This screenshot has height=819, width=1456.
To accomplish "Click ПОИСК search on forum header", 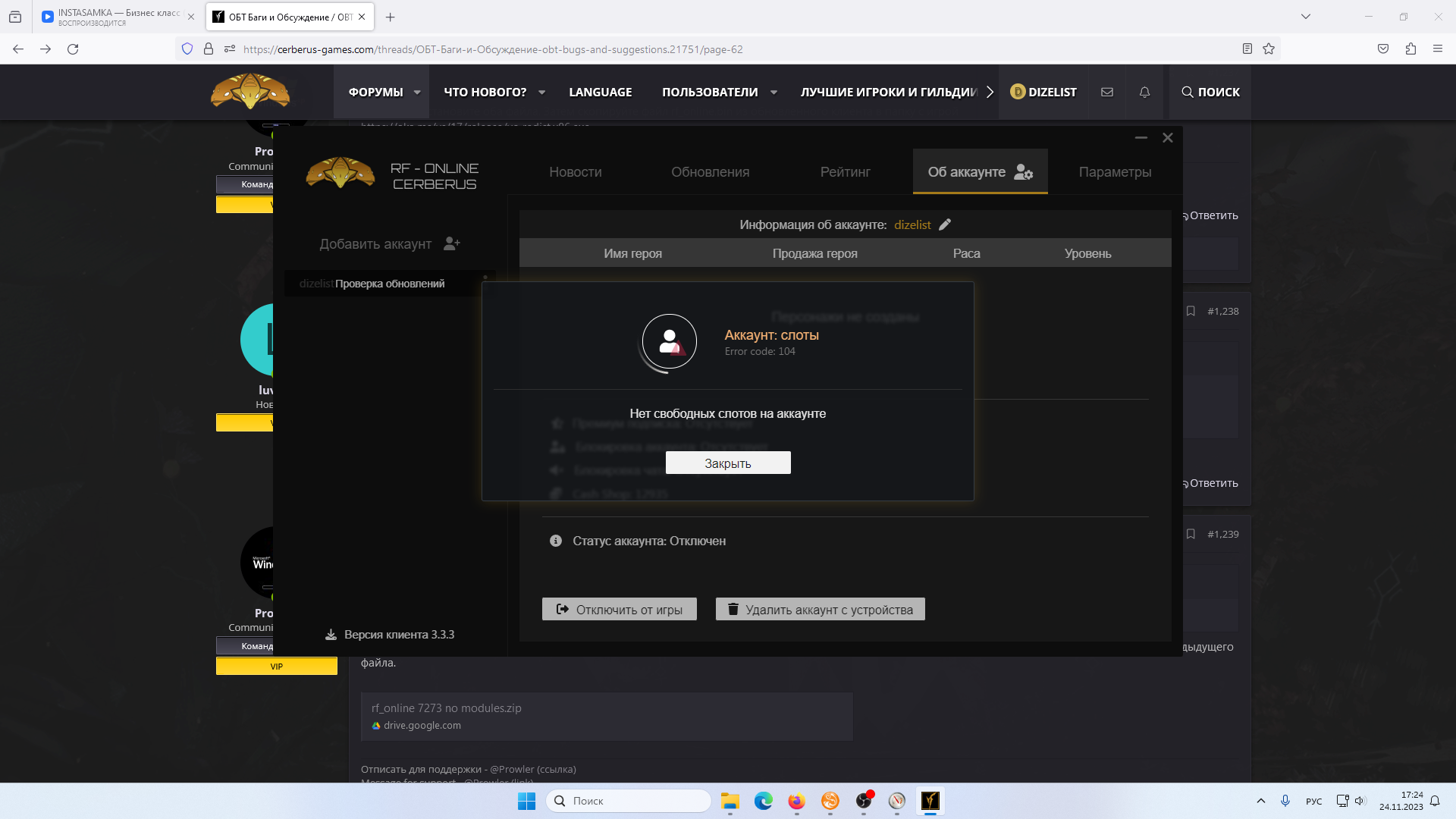I will click(1210, 92).
